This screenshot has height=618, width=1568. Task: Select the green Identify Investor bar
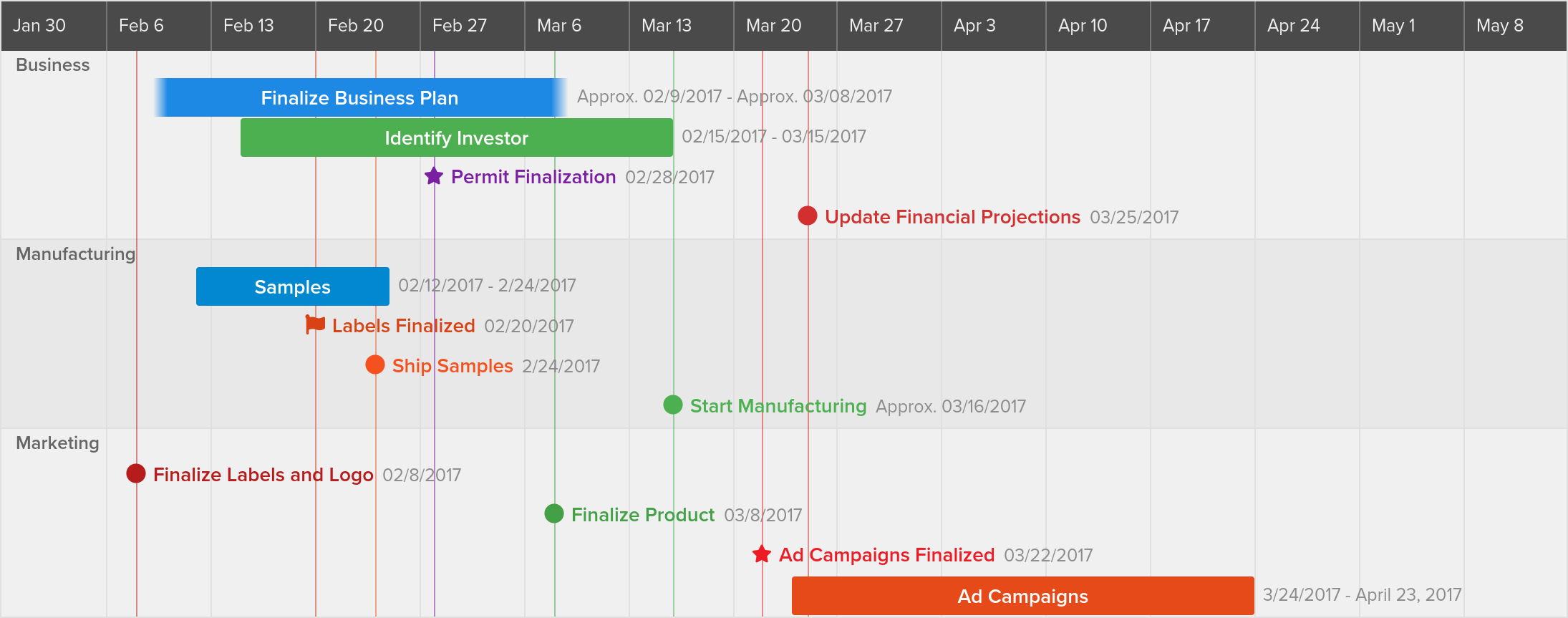coord(457,137)
